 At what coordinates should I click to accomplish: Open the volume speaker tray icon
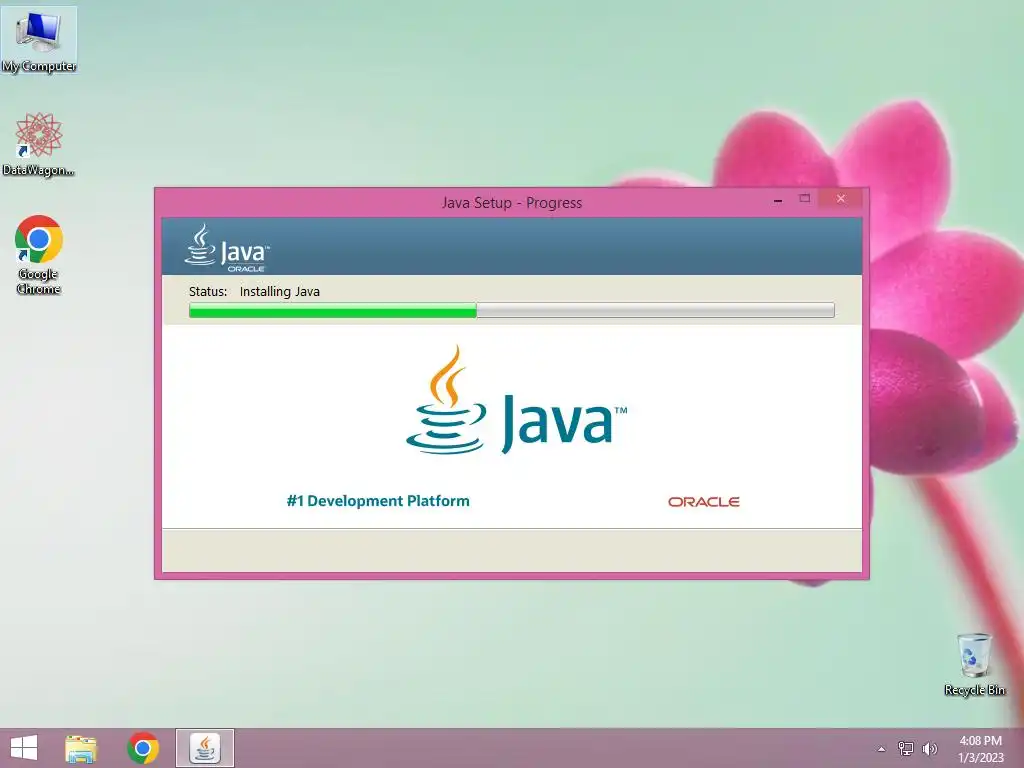(930, 748)
